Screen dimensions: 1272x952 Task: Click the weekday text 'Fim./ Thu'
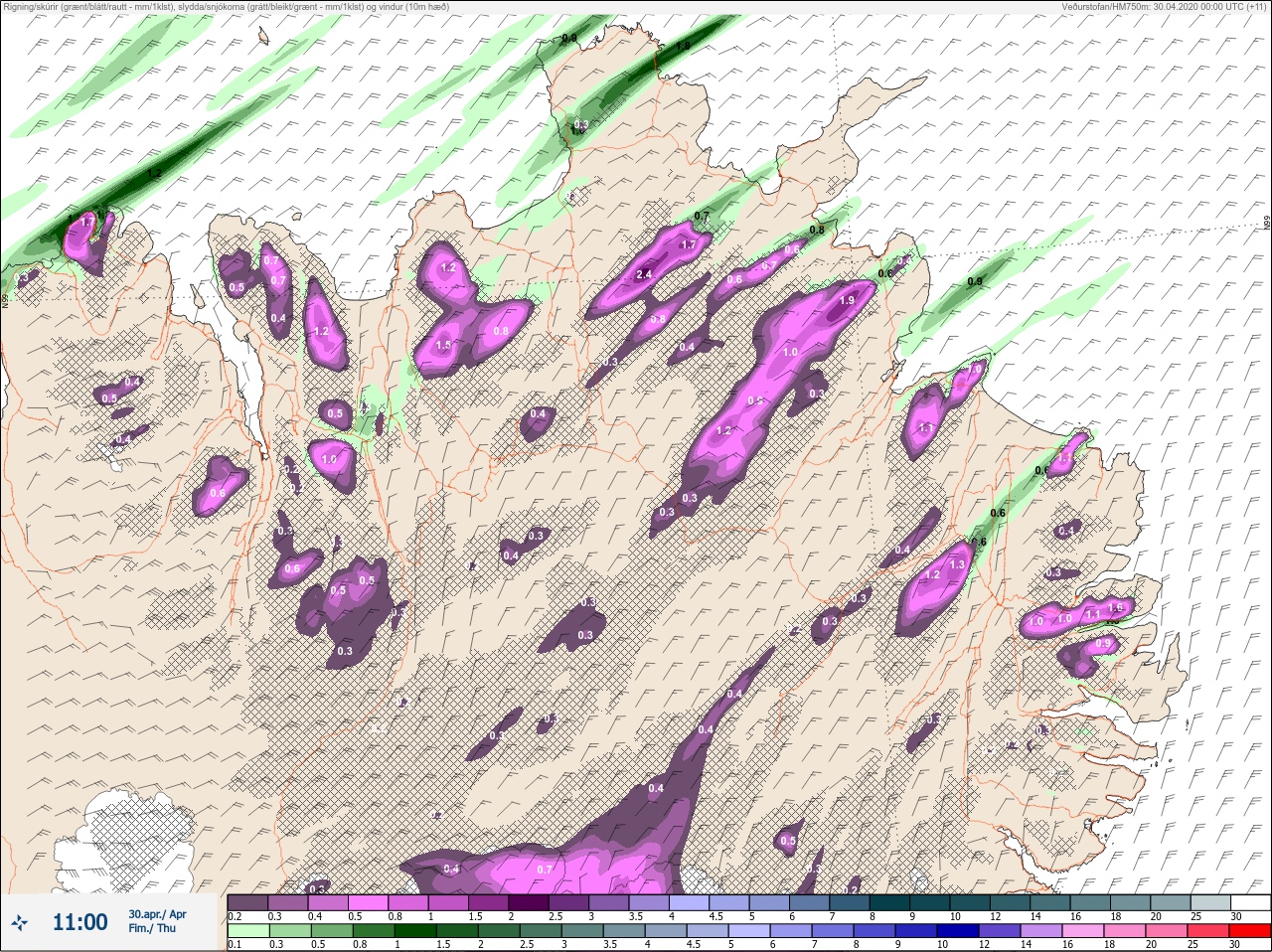[x=150, y=928]
